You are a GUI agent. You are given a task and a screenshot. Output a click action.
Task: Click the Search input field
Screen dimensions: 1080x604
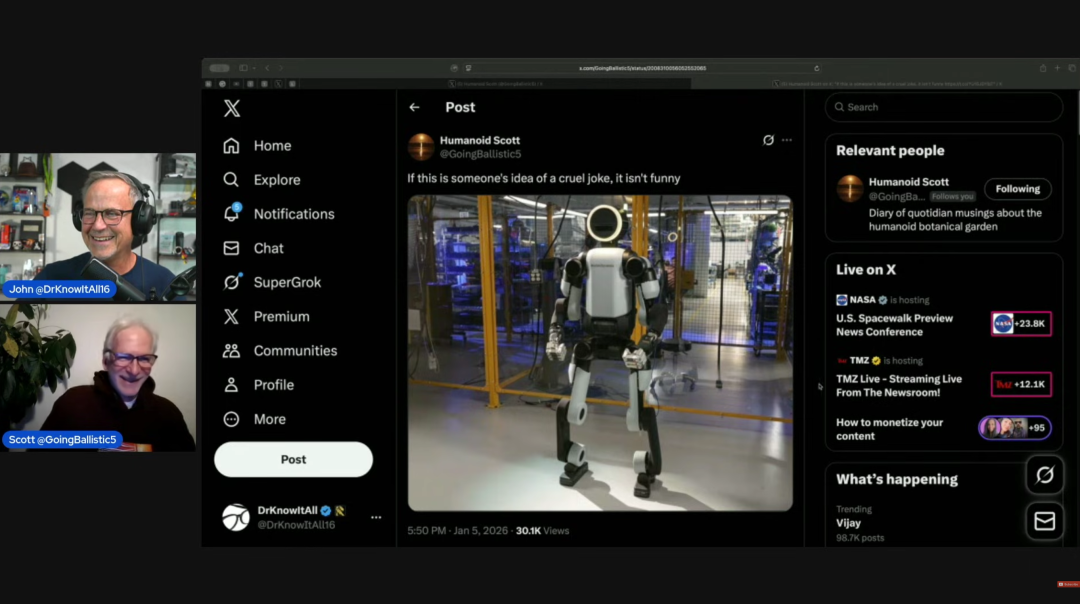950,107
